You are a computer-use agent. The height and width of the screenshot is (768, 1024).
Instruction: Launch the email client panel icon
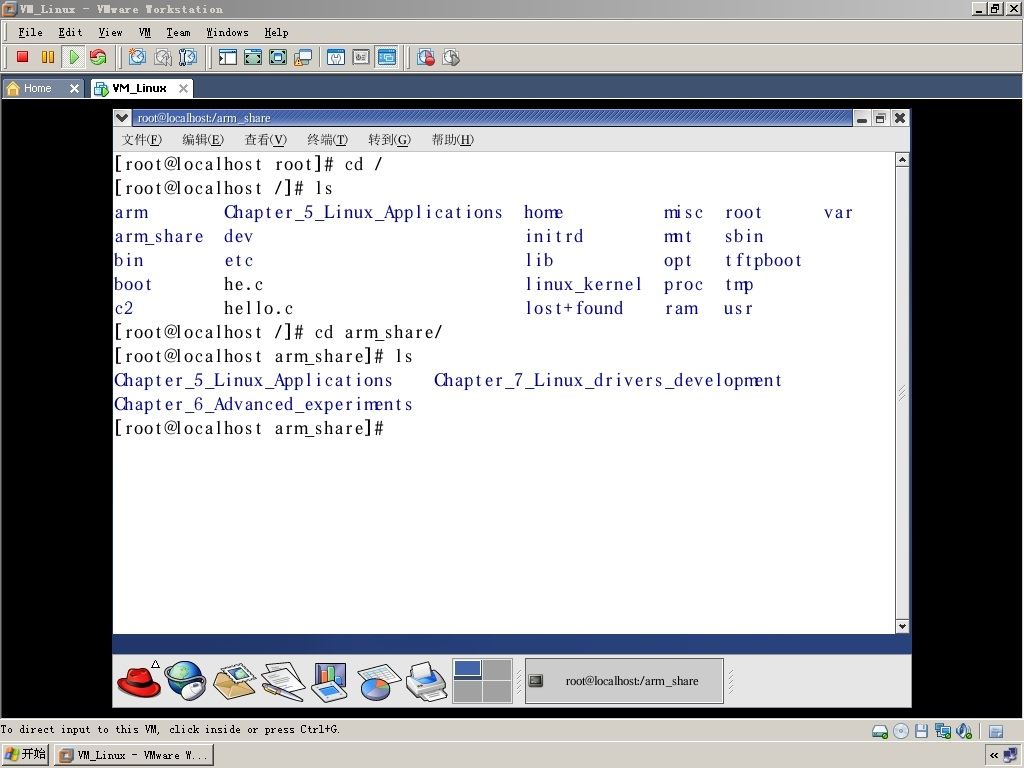pyautogui.click(x=234, y=681)
